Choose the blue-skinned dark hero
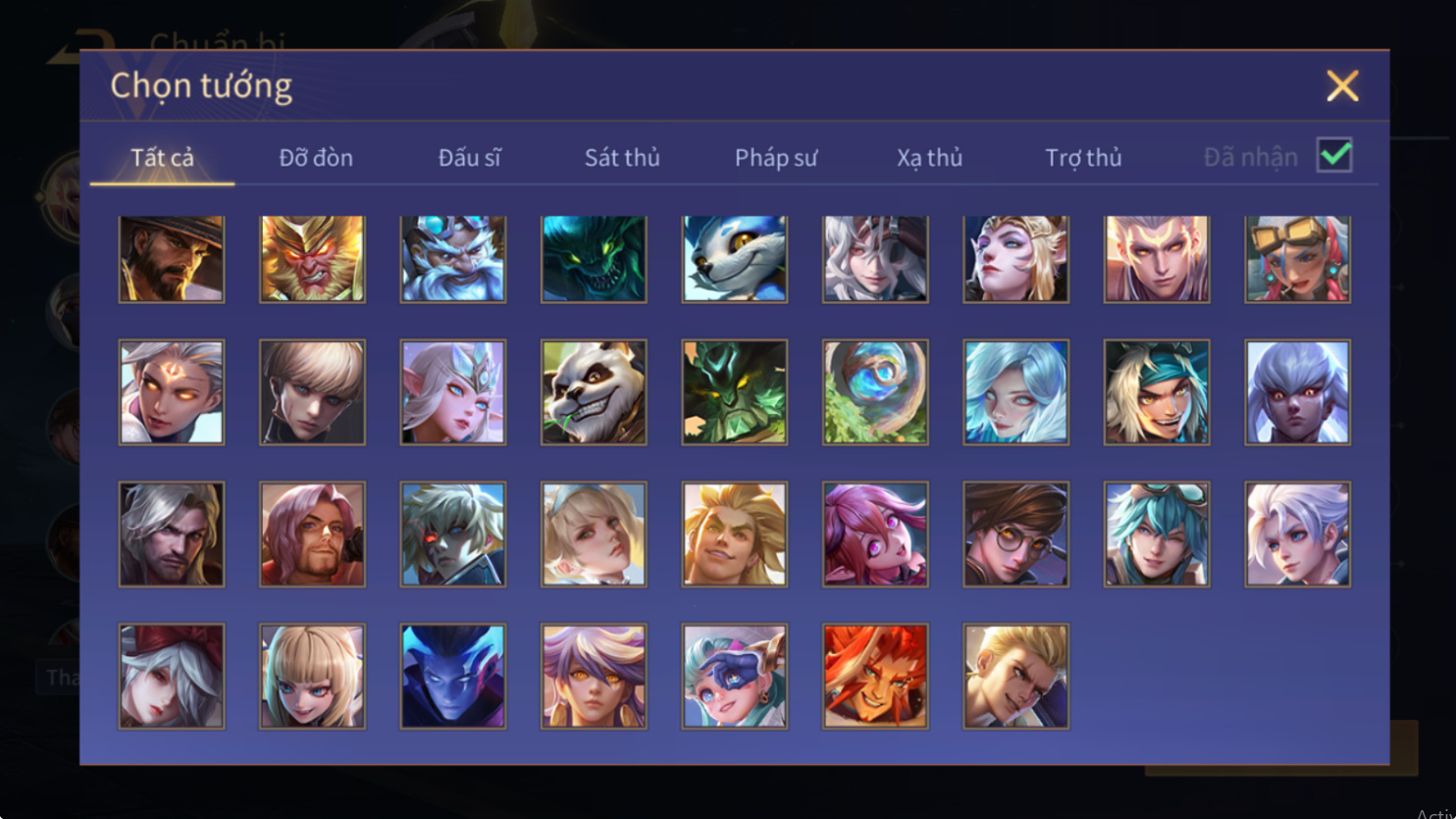Image resolution: width=1456 pixels, height=819 pixels. [x=453, y=677]
